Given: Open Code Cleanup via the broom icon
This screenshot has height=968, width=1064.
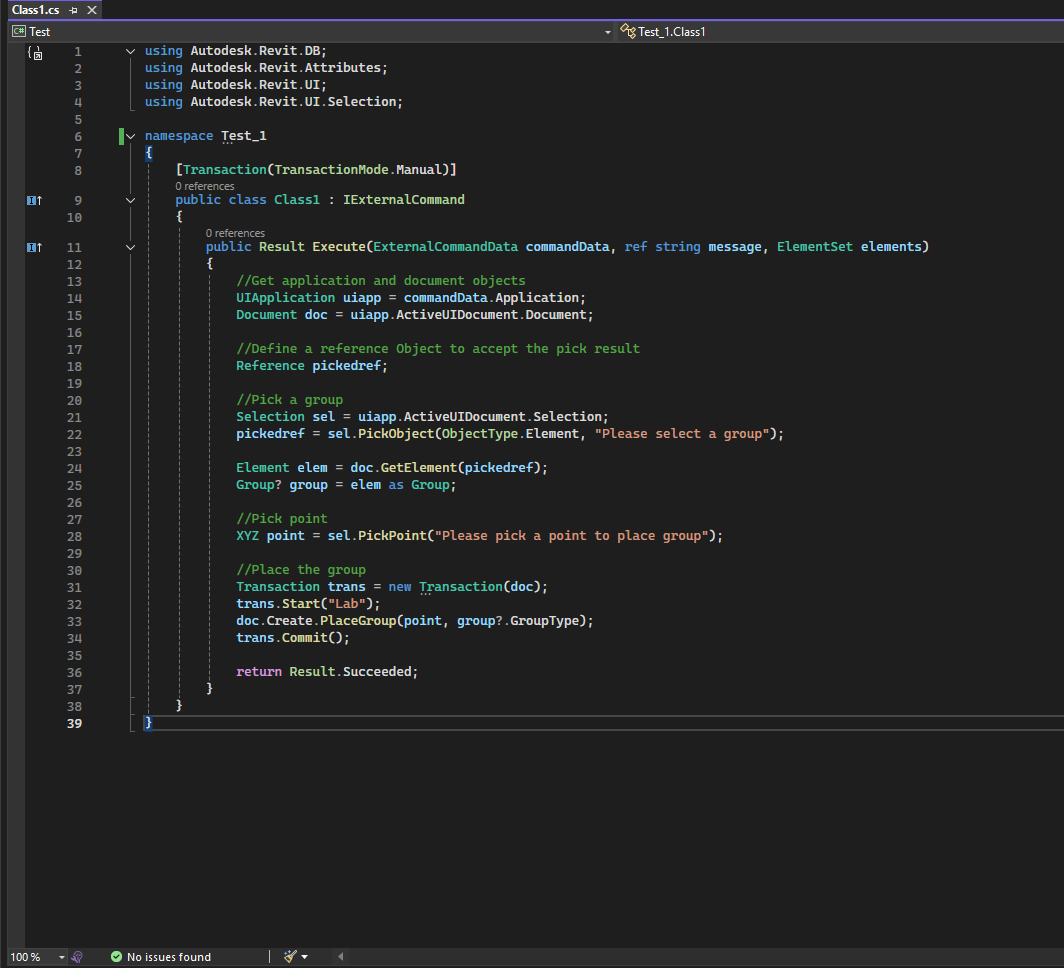Looking at the screenshot, I should (289, 956).
